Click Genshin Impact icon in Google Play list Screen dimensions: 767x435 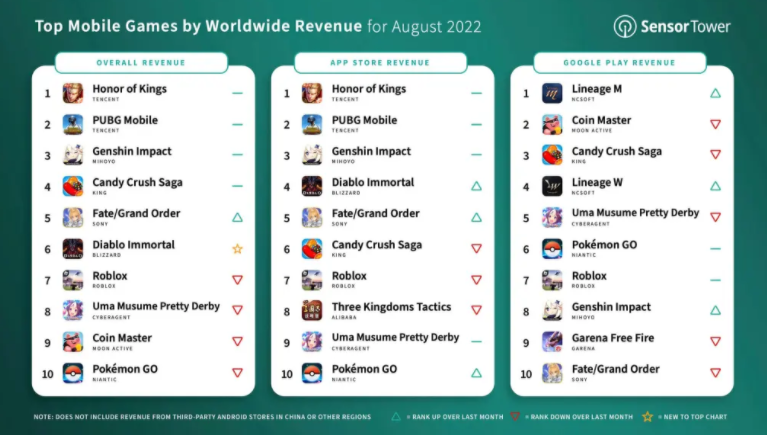[552, 311]
